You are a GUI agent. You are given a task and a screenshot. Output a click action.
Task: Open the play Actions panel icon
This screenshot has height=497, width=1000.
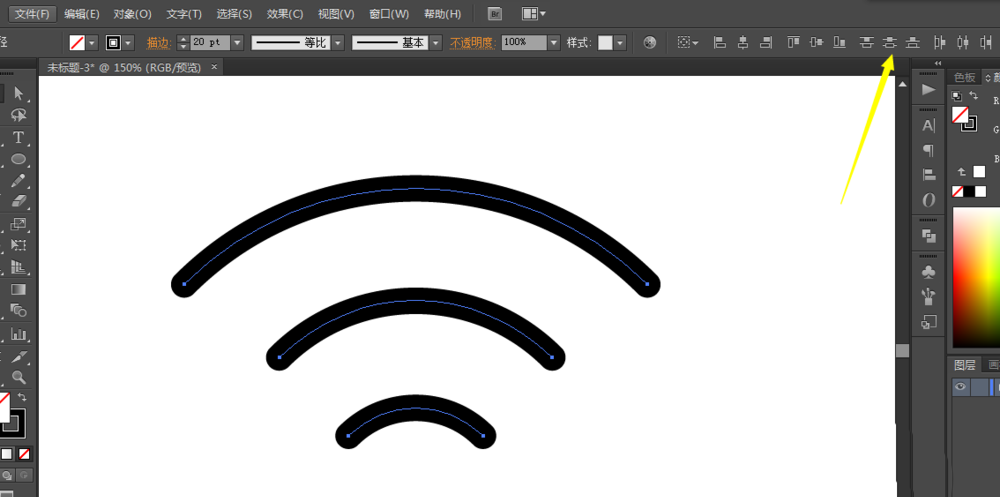(x=929, y=89)
